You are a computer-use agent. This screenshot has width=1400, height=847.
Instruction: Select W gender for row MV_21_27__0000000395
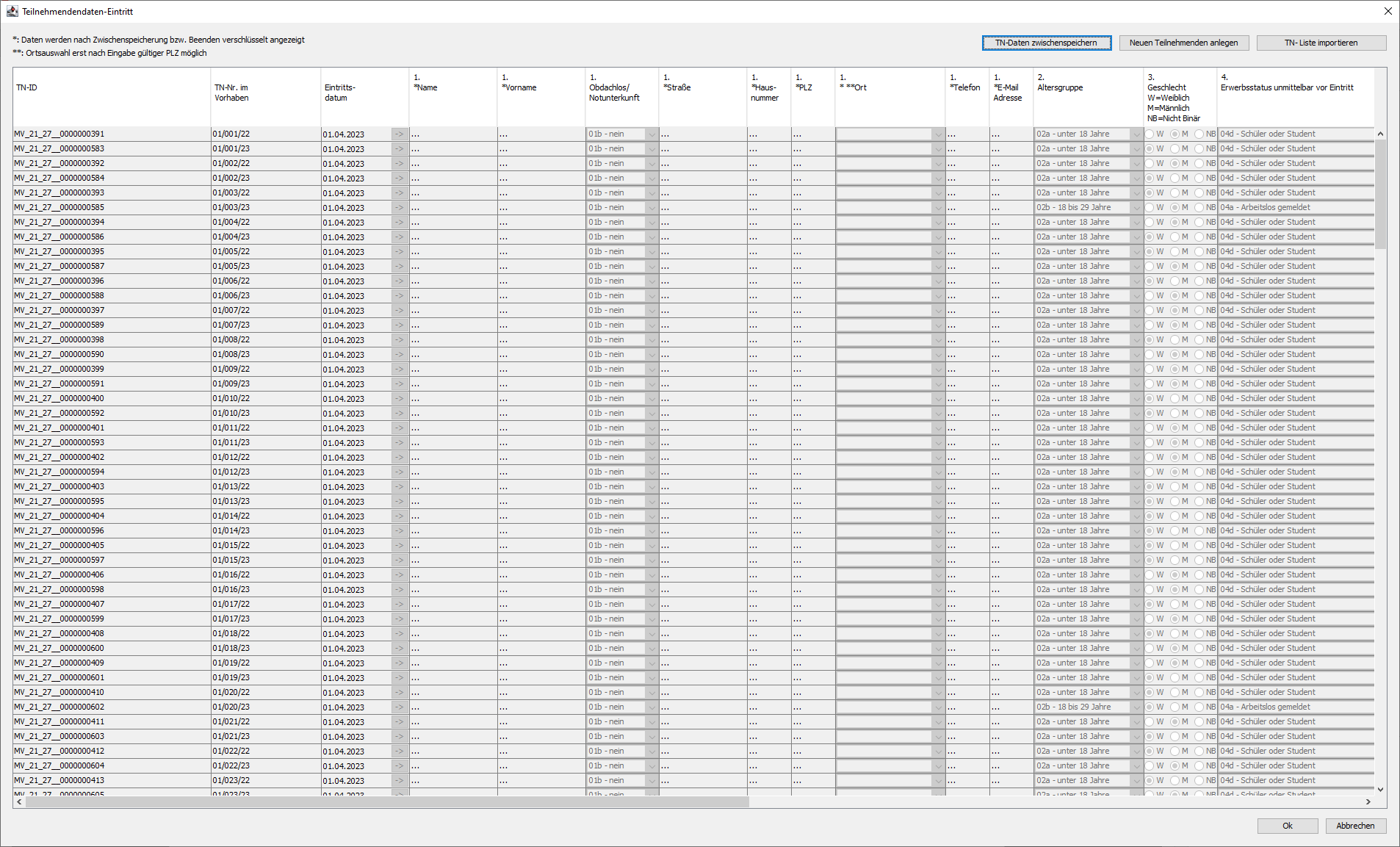coord(1150,251)
